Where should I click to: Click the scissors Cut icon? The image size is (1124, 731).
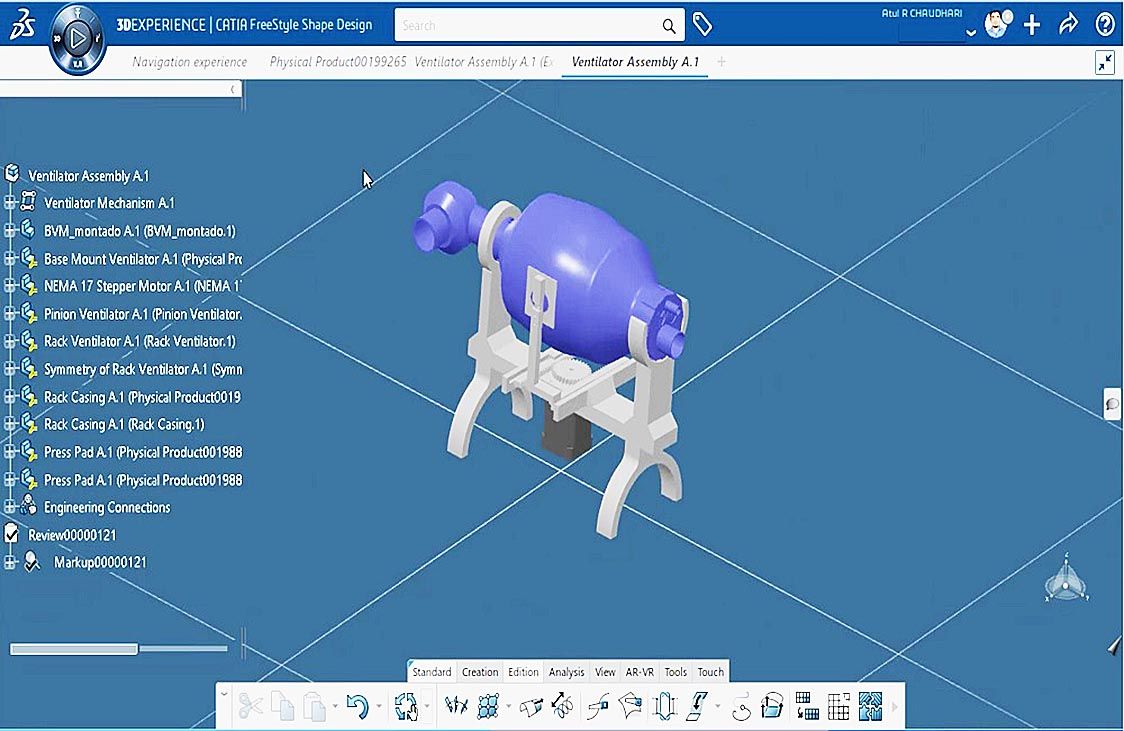[250, 707]
